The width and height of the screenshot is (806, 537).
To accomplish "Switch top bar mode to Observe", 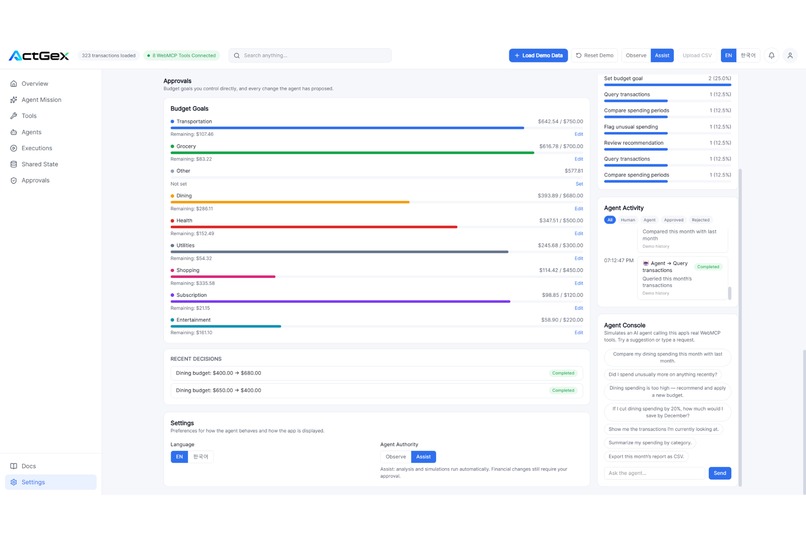I will (636, 55).
